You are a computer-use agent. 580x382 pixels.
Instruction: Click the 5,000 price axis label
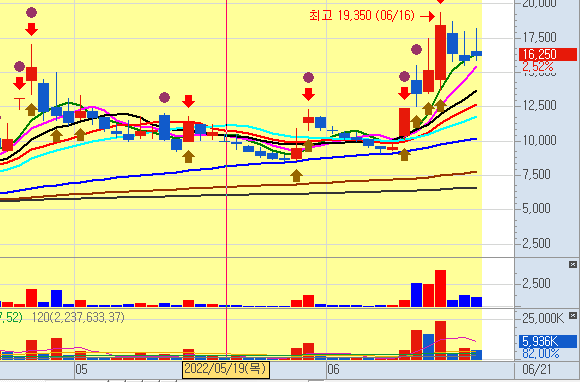click(x=536, y=208)
